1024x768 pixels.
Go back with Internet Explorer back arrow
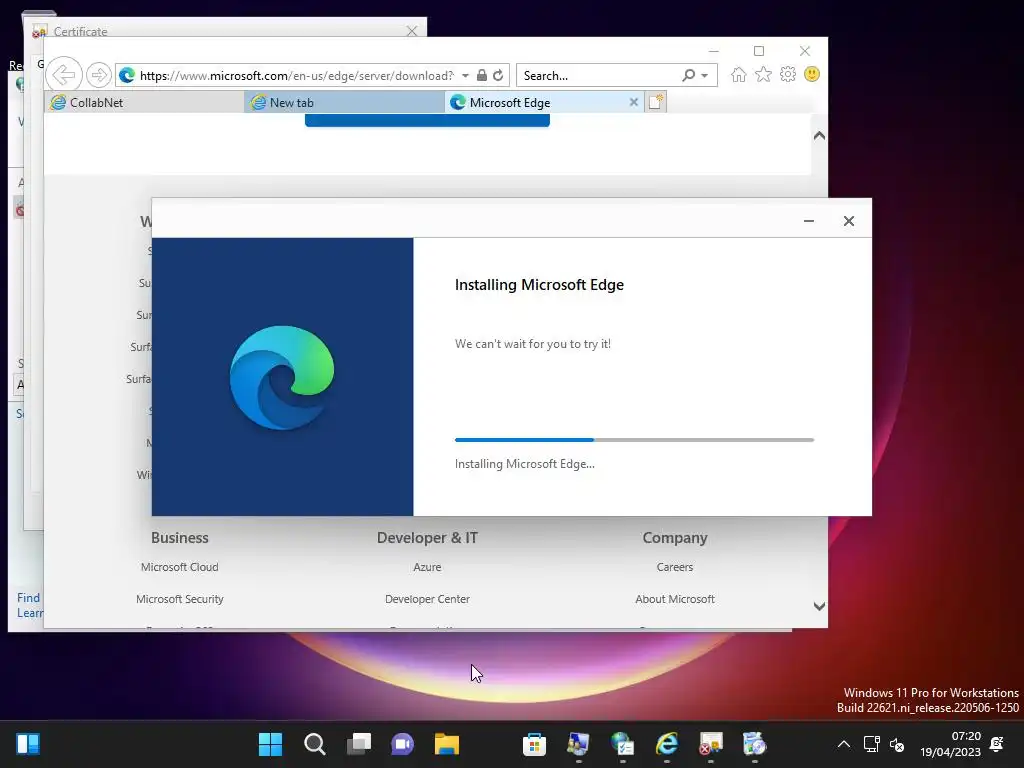pyautogui.click(x=64, y=75)
